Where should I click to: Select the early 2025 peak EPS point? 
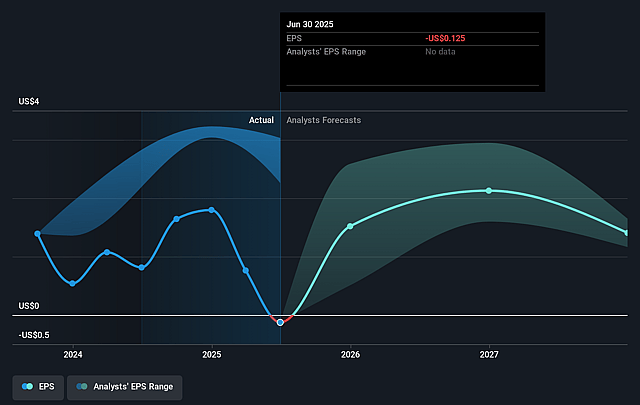click(211, 210)
